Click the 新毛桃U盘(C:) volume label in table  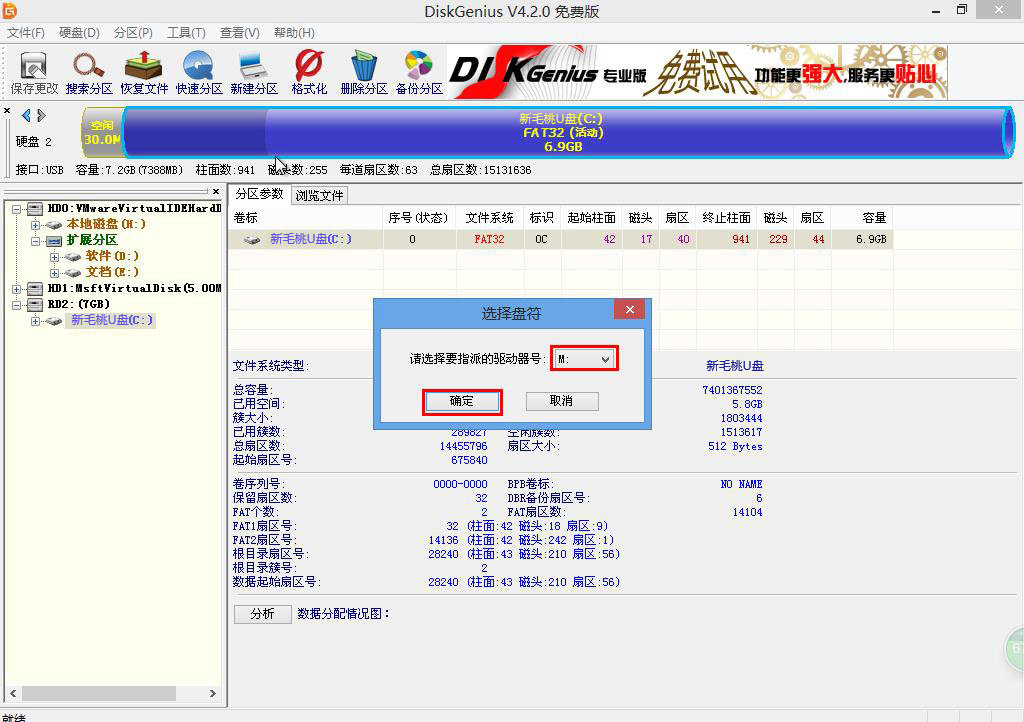coord(311,240)
